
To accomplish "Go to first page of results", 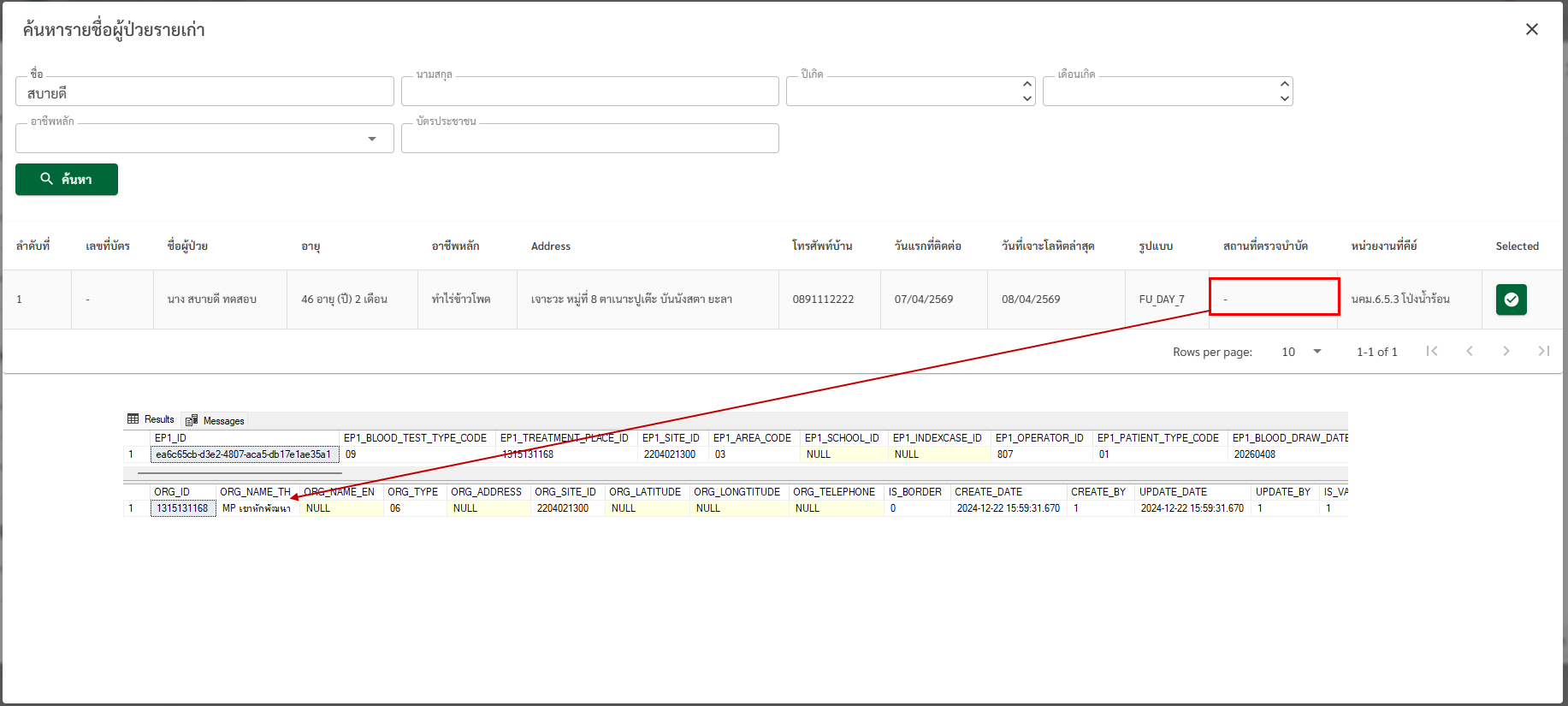I will pos(1432,351).
